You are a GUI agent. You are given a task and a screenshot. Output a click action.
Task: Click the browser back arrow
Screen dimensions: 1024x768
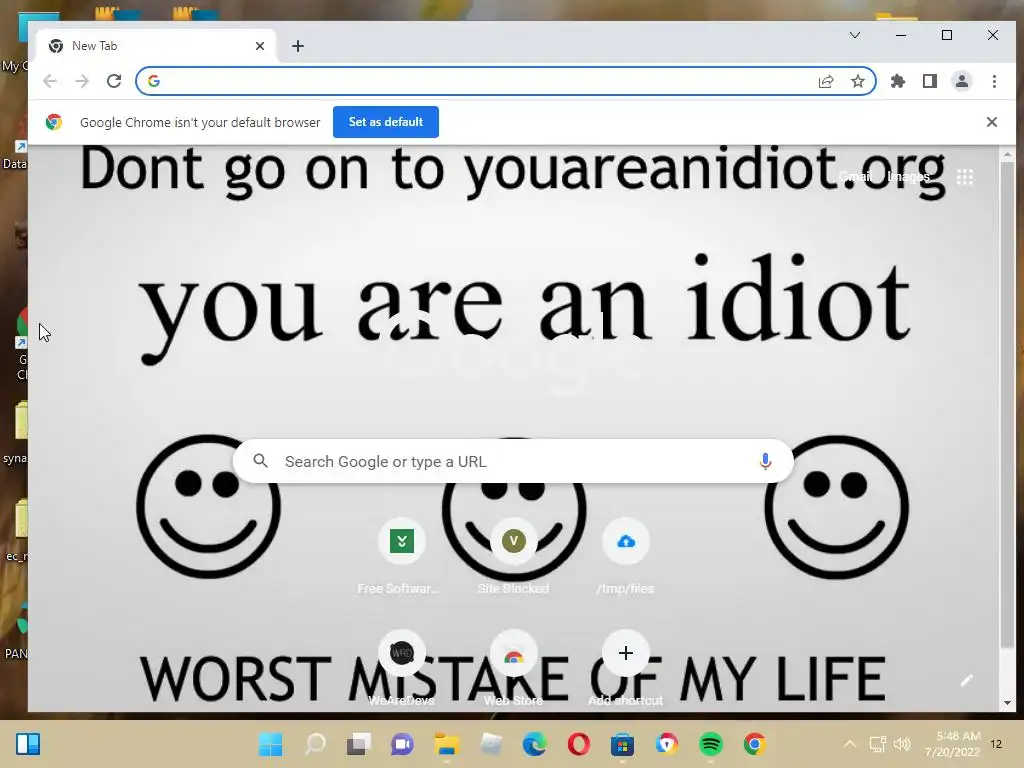(50, 81)
